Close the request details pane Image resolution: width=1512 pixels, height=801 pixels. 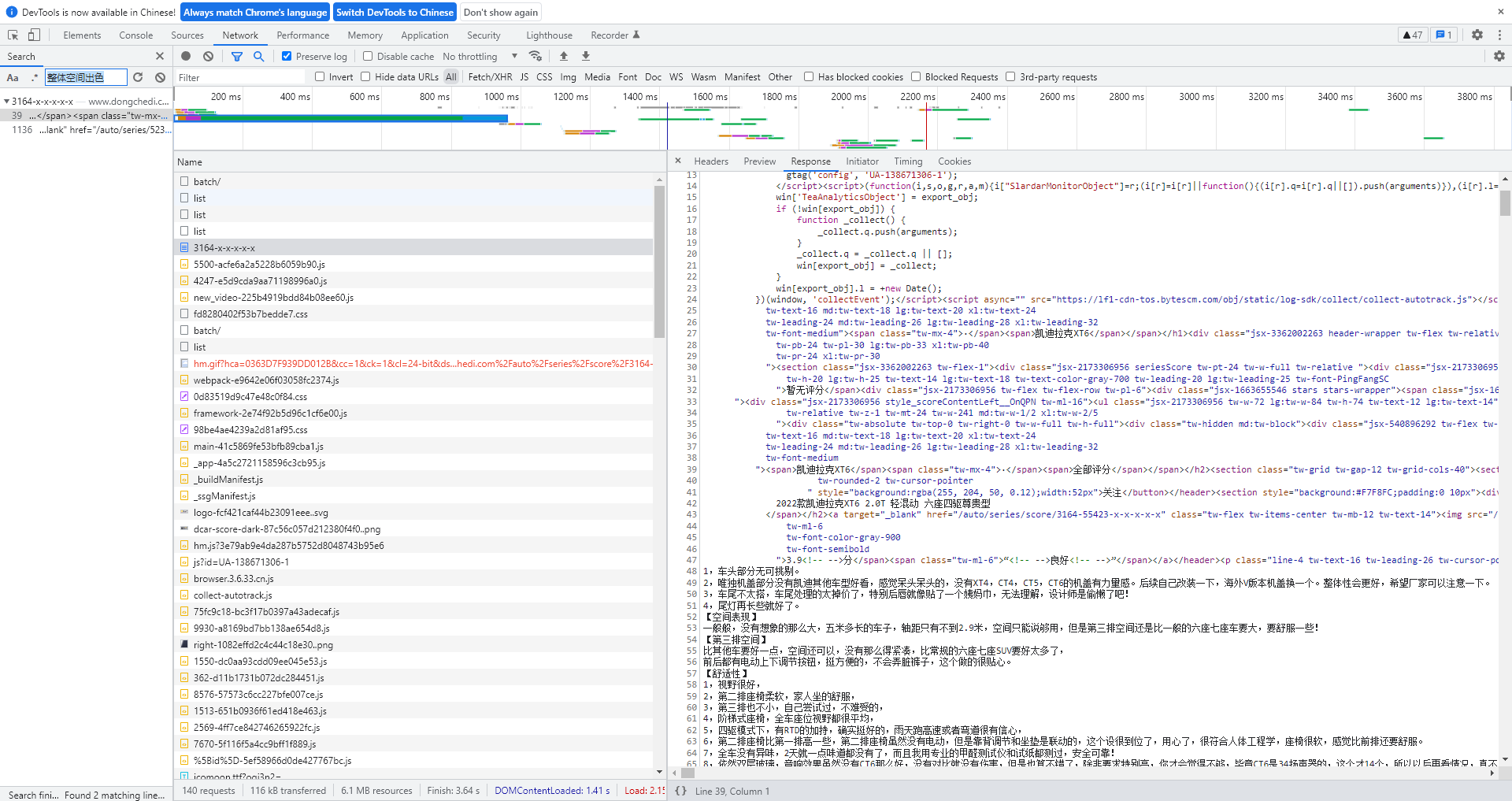coord(678,161)
